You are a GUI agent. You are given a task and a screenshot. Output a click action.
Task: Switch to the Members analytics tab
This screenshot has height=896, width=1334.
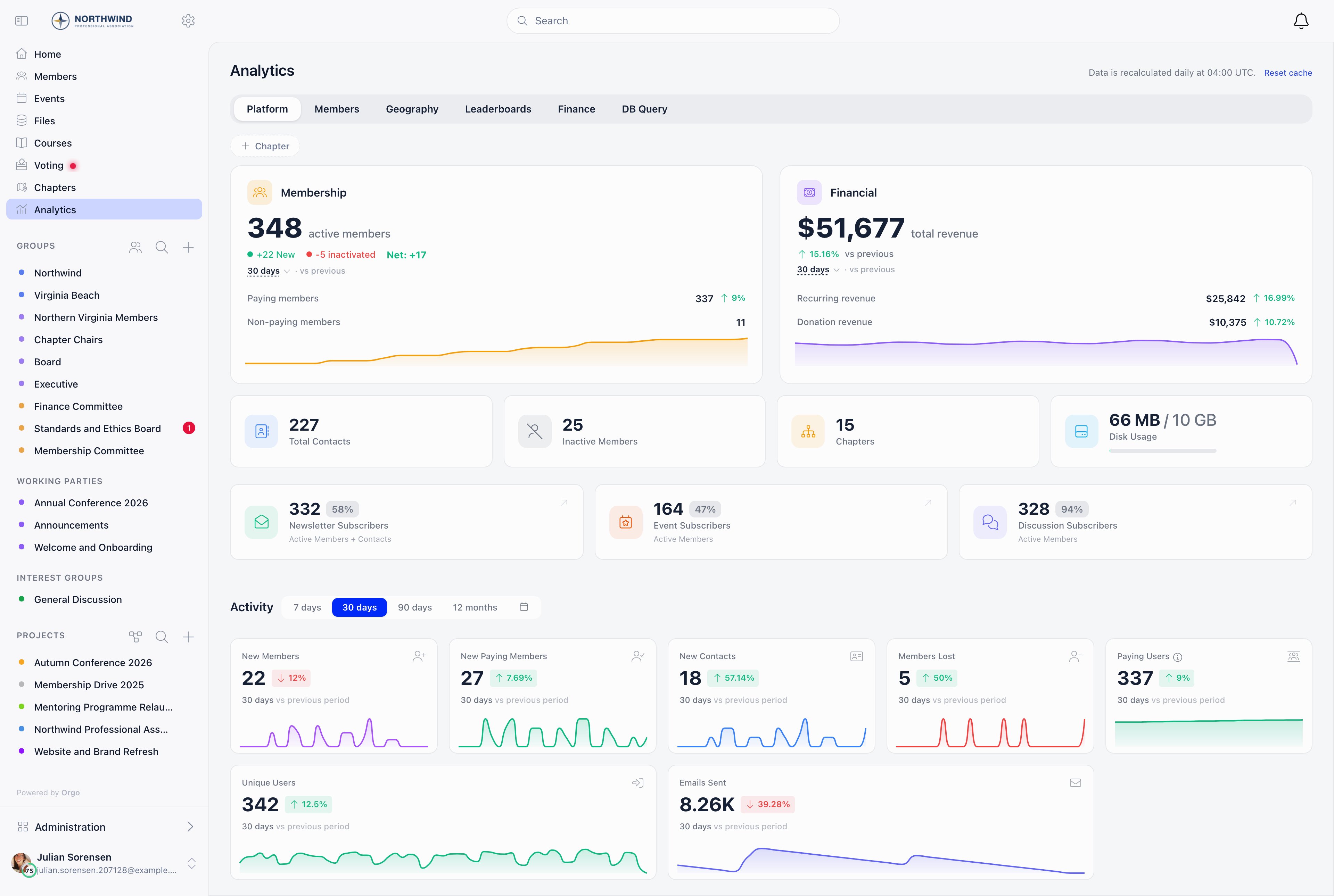coord(337,109)
